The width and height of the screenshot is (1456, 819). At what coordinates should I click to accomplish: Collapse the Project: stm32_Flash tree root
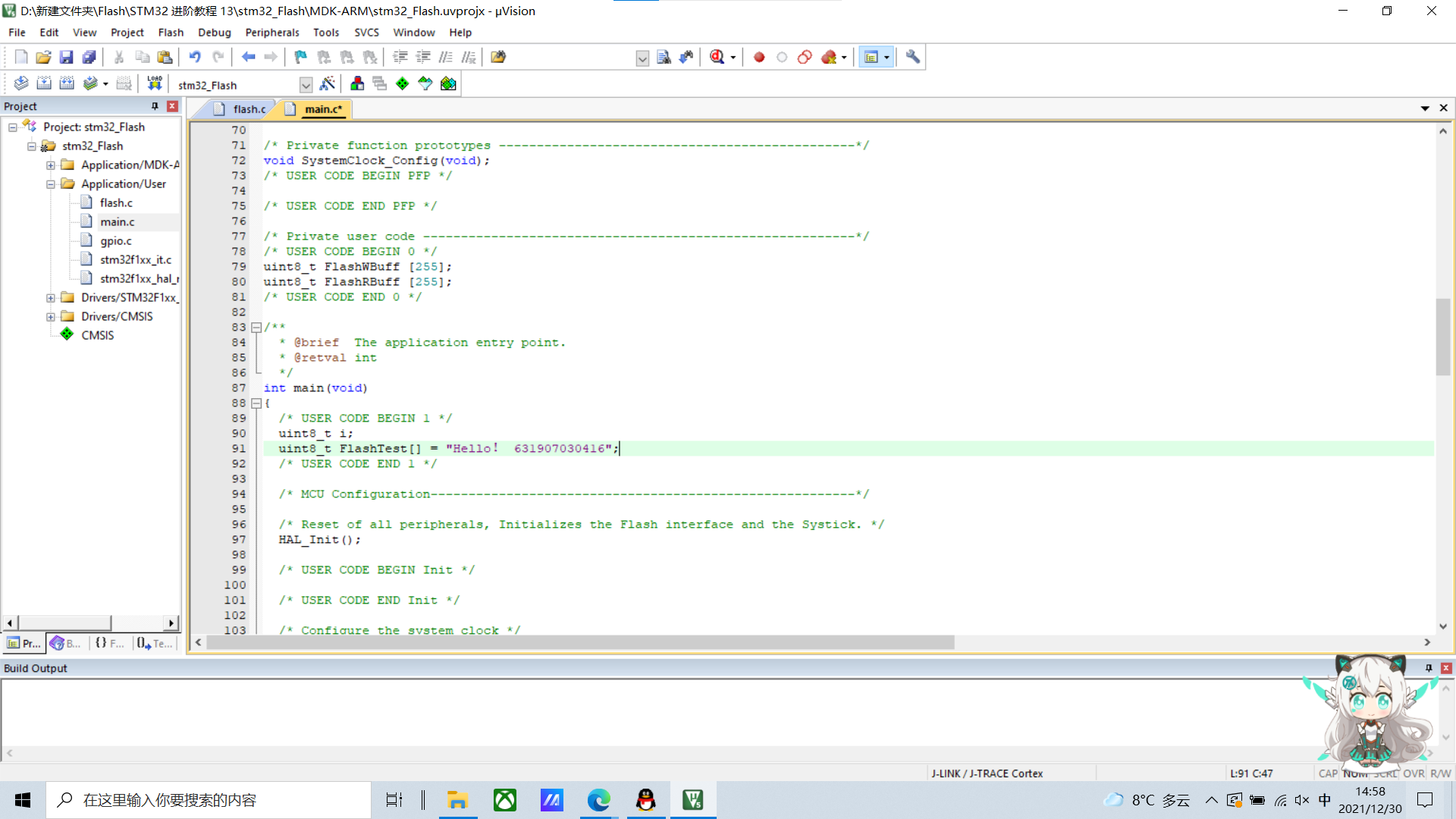pyautogui.click(x=13, y=127)
